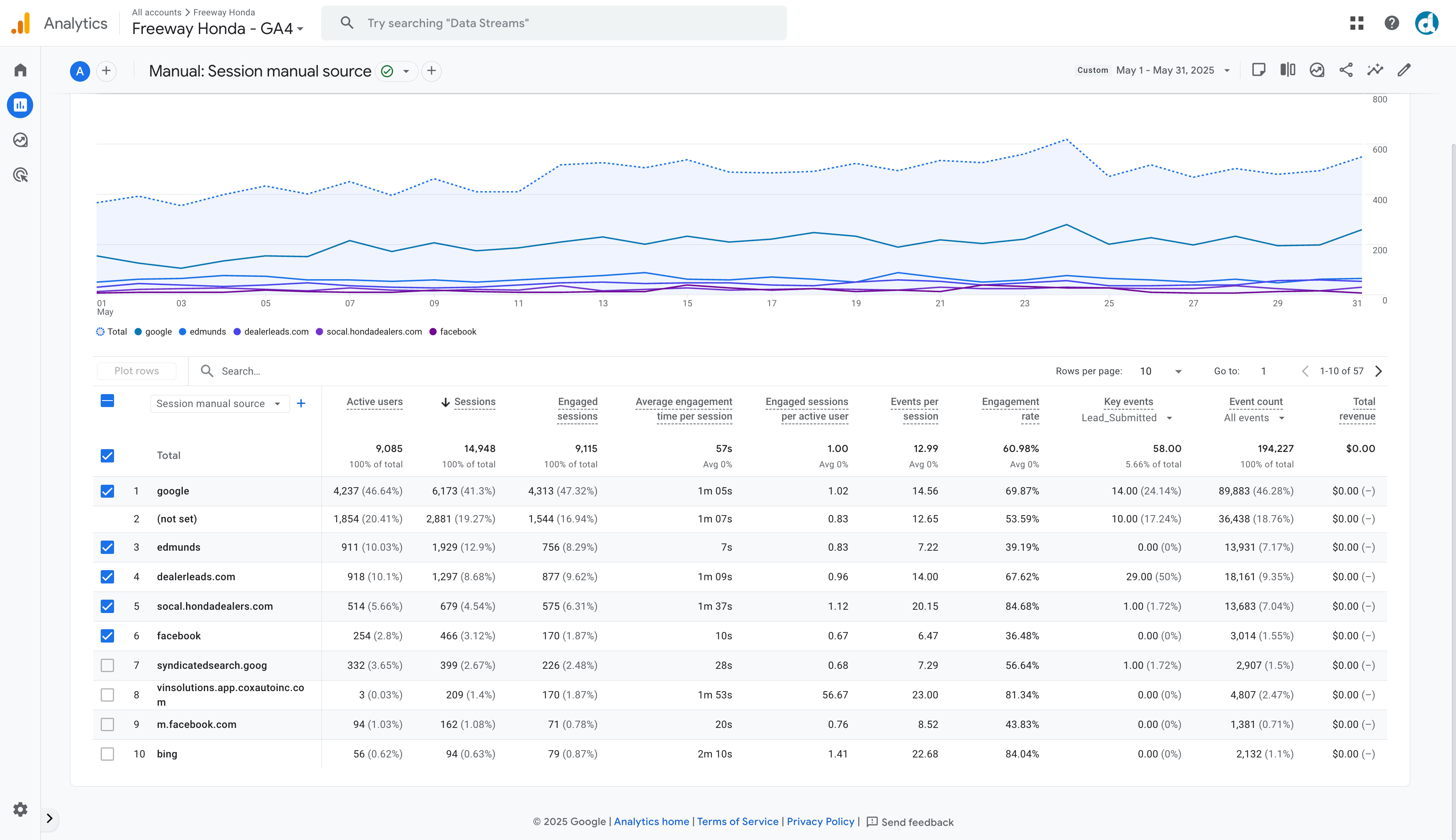Click the google legend color dot
1456x840 pixels.
pyautogui.click(x=138, y=332)
